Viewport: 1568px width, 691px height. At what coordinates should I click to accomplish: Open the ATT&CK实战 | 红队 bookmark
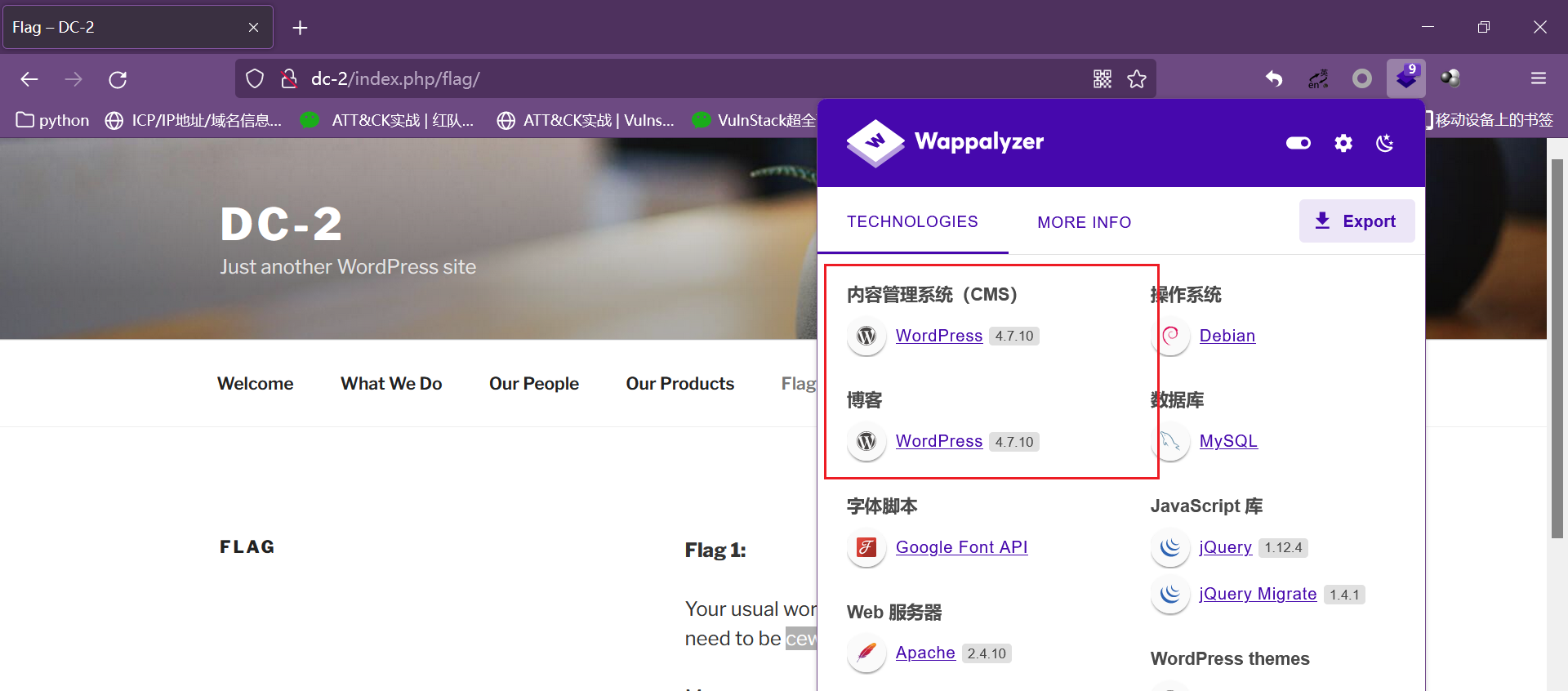(387, 120)
